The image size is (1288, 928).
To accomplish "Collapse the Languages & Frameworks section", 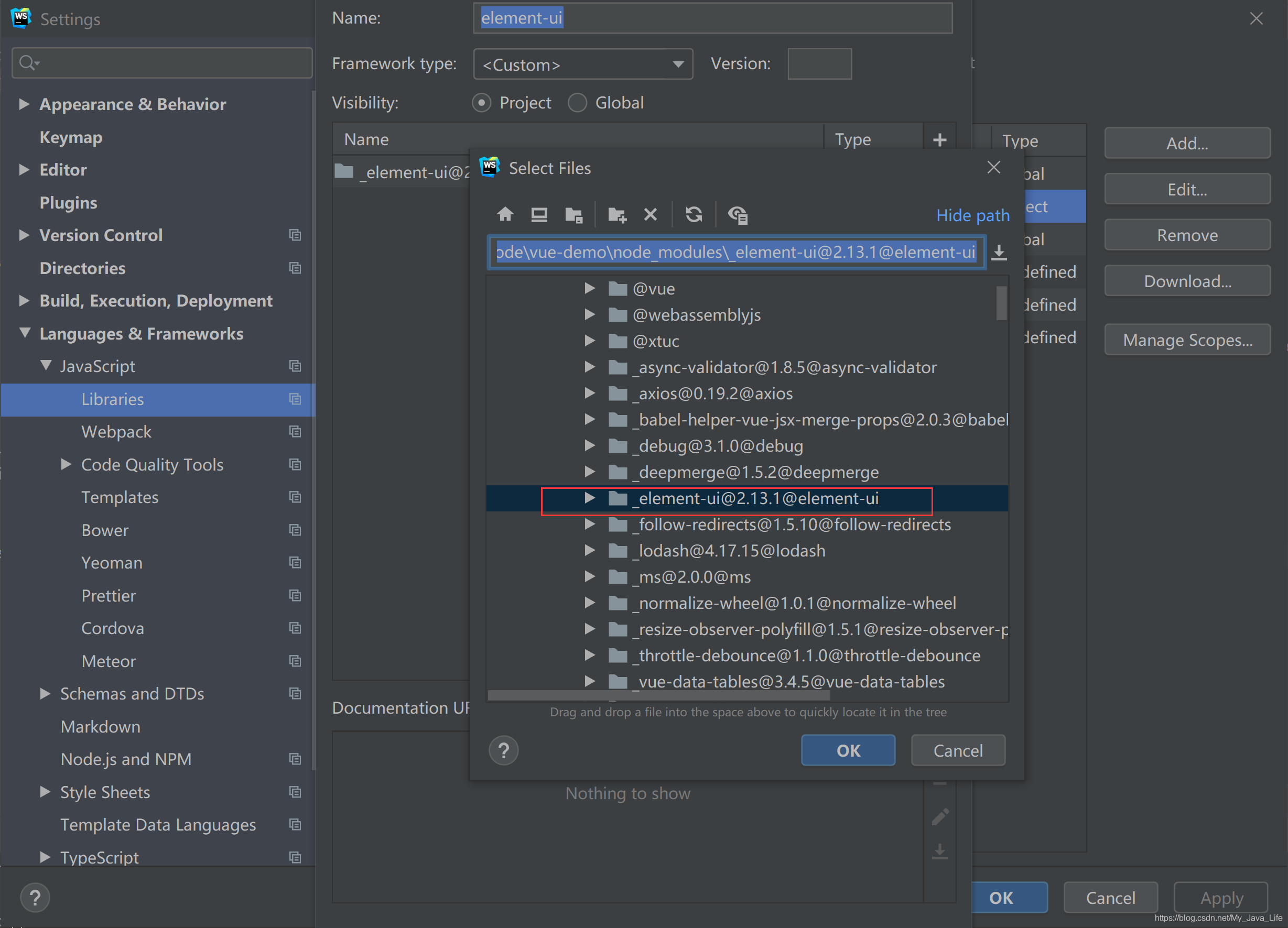I will [25, 333].
